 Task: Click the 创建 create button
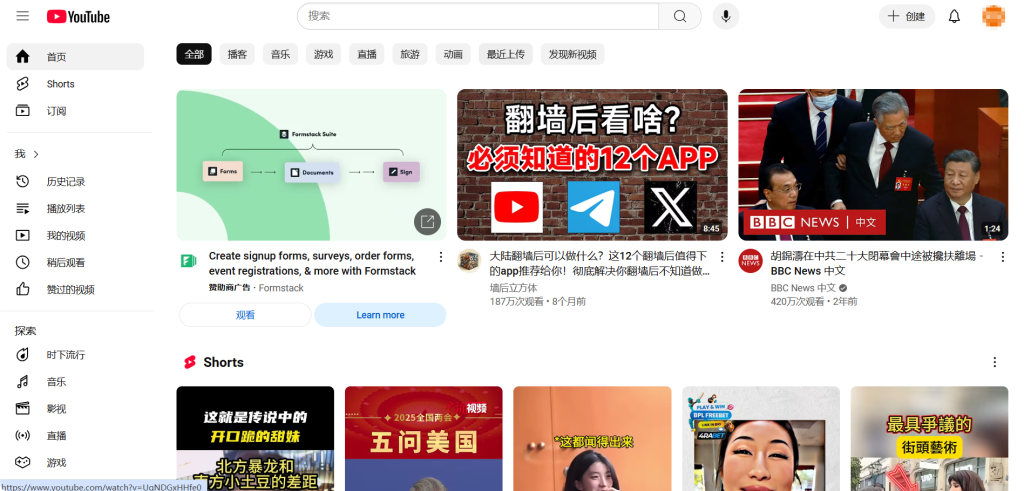[x=906, y=16]
